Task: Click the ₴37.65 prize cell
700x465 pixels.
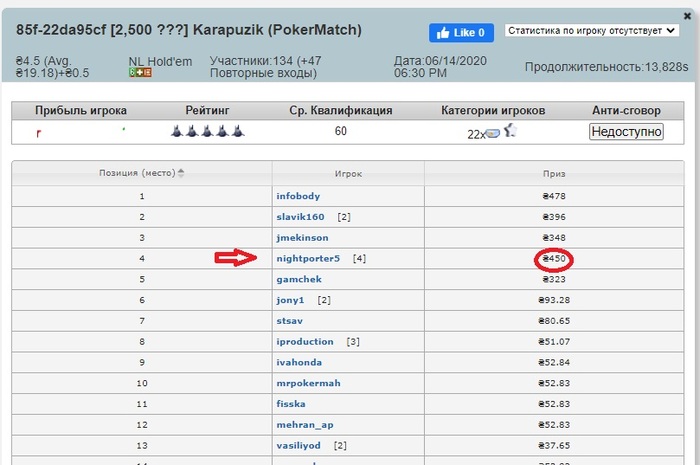Action: tap(554, 445)
